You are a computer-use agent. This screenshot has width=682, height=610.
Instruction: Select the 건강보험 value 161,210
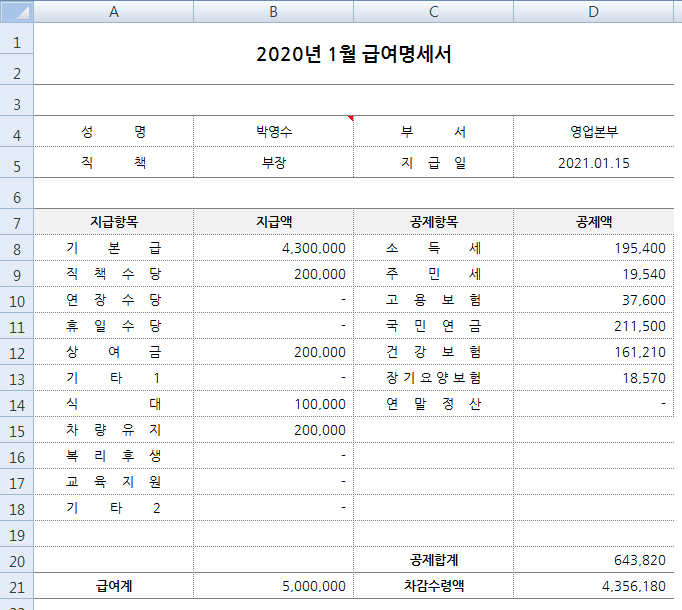(x=593, y=352)
